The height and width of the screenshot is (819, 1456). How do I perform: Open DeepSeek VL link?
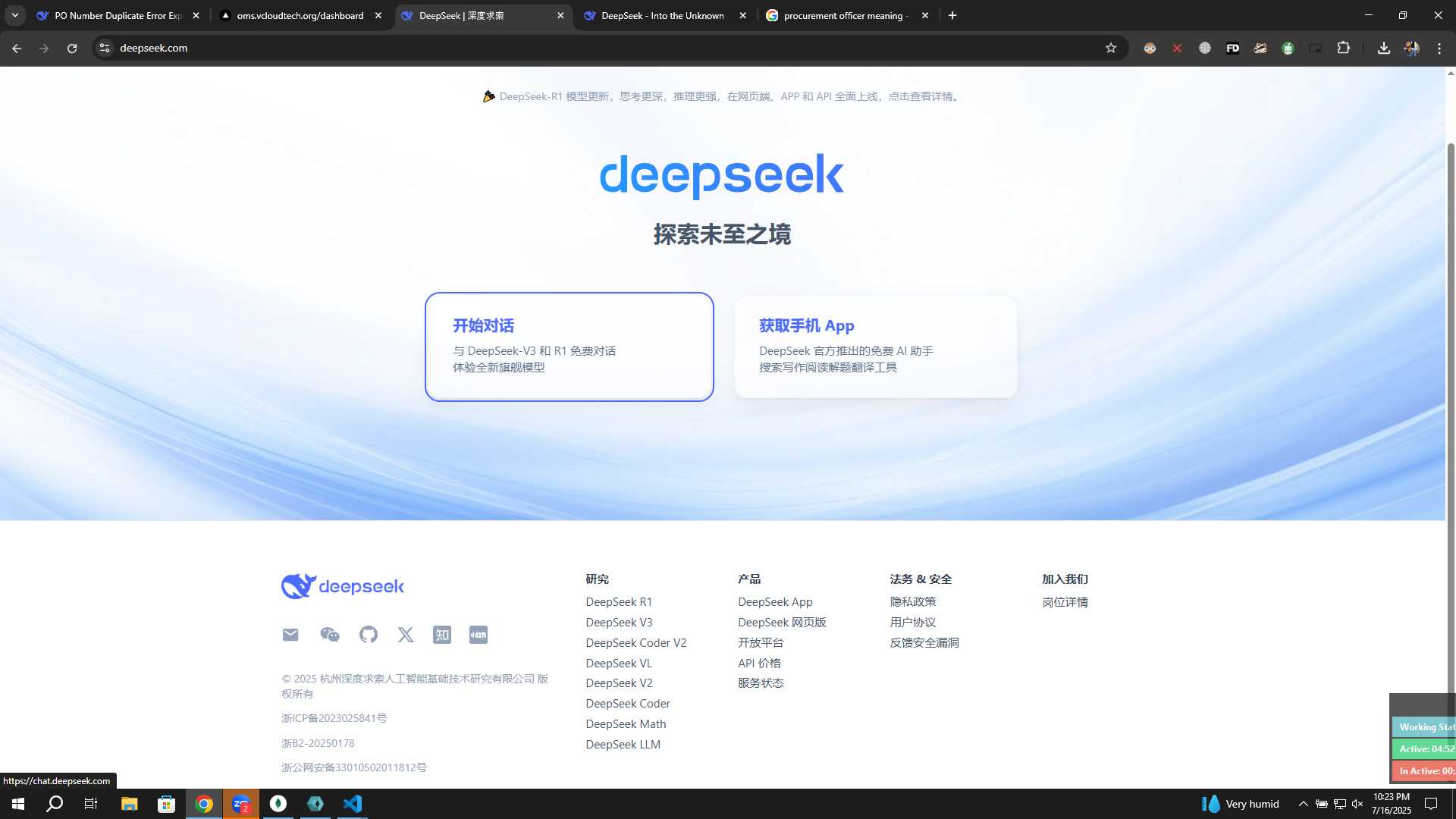619,664
